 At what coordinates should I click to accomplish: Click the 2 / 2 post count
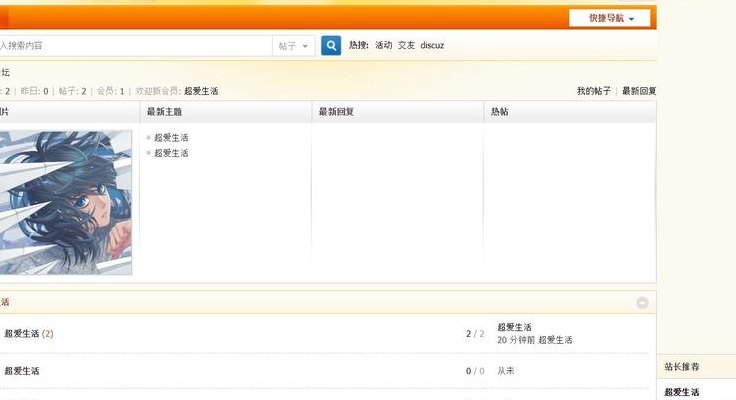[x=475, y=334]
